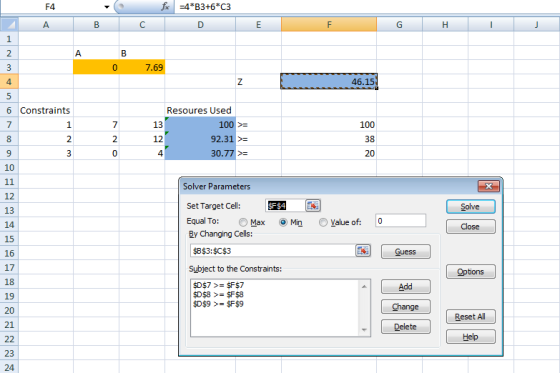Select column E header

pos(259,25)
